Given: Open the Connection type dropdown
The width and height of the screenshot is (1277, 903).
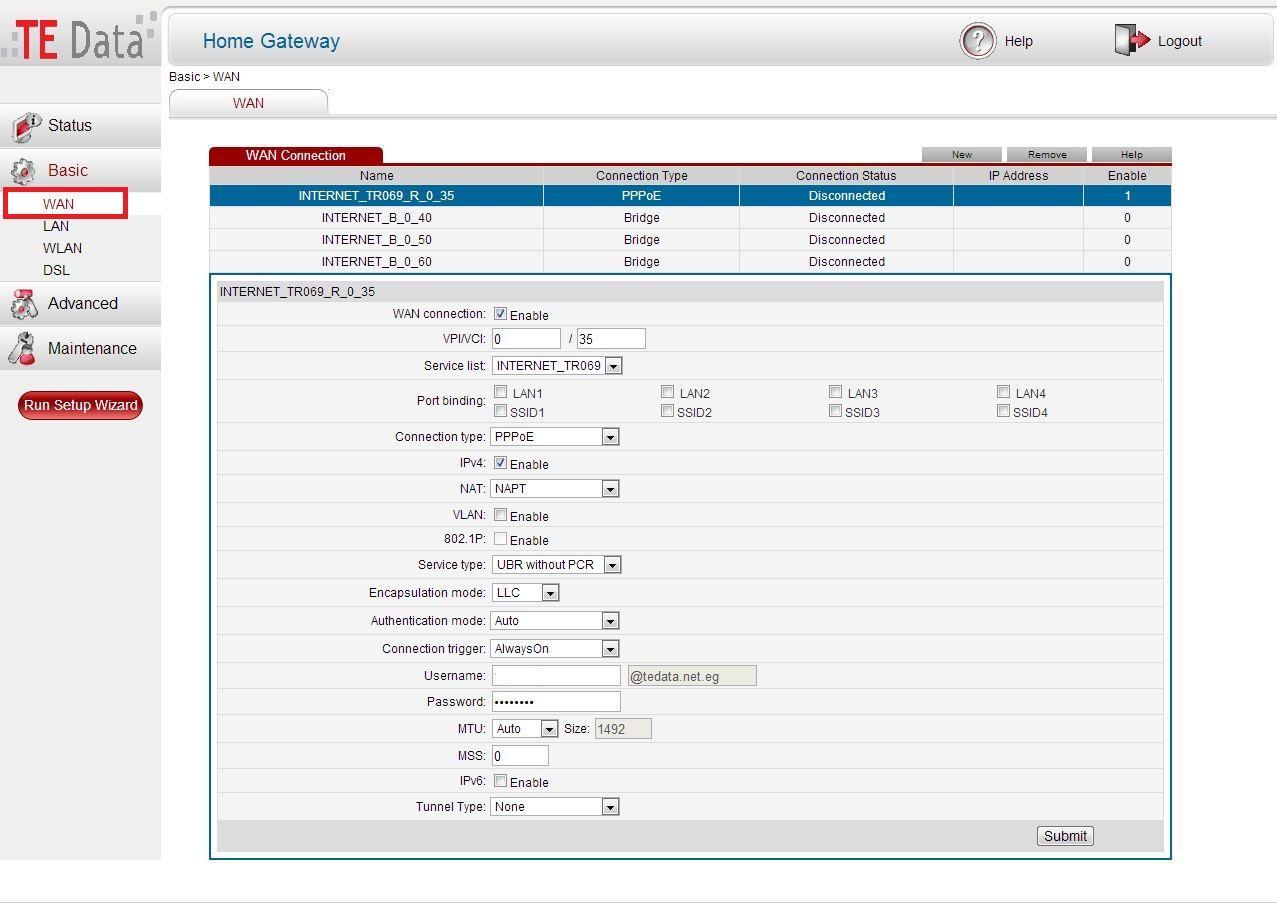Looking at the screenshot, I should (609, 436).
